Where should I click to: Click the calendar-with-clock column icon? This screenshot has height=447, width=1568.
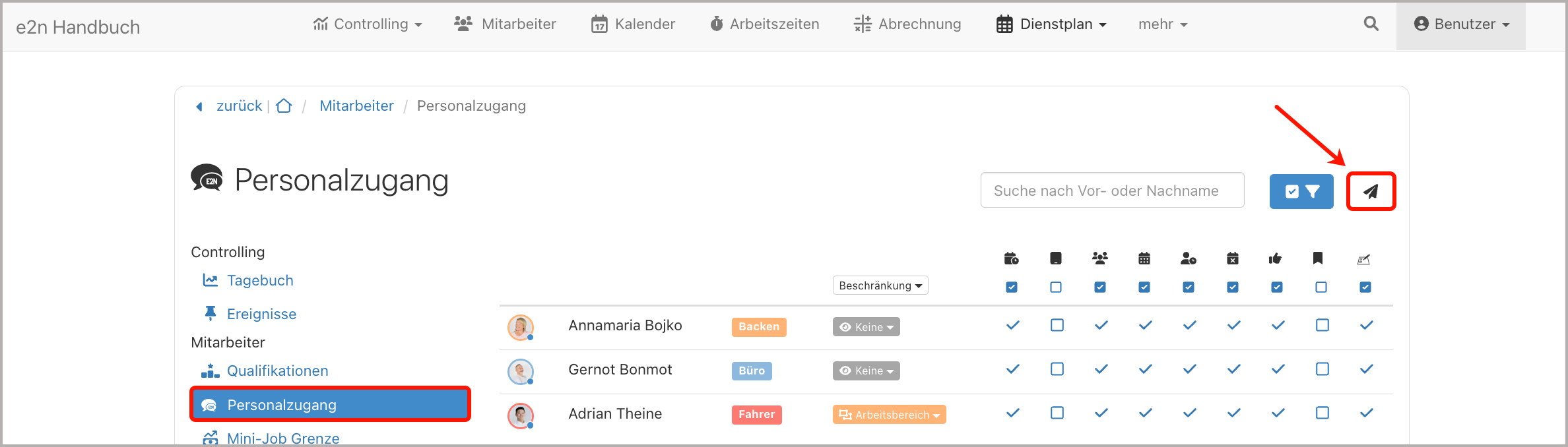(1012, 258)
